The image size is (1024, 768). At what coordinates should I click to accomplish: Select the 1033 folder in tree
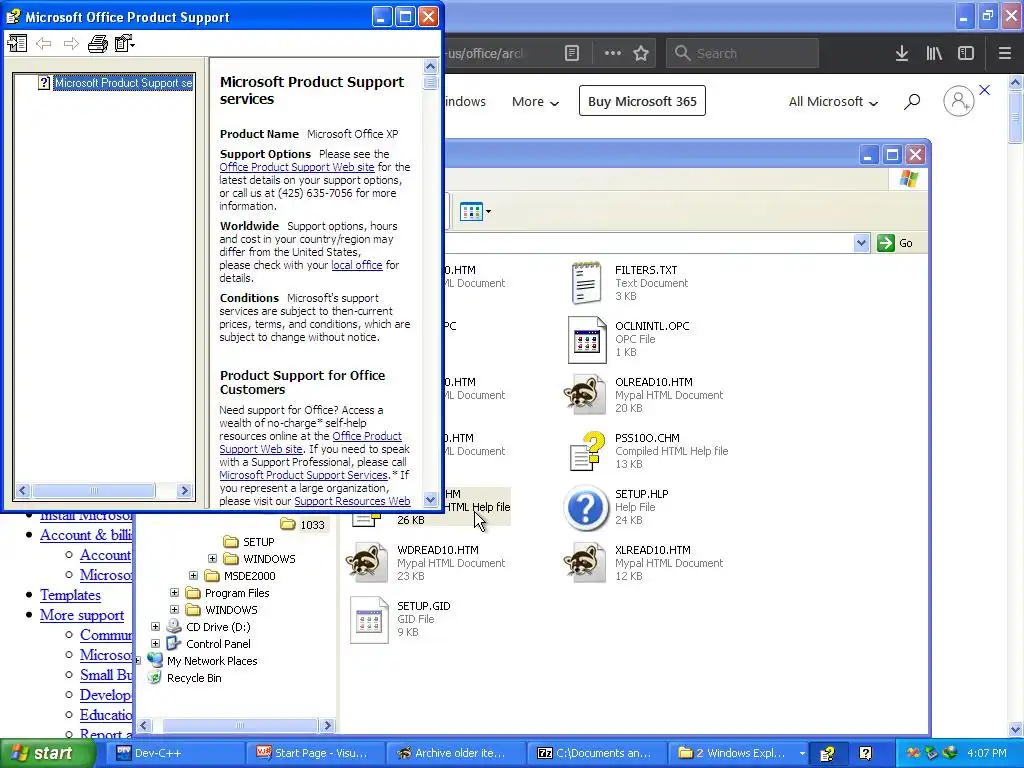(x=312, y=524)
